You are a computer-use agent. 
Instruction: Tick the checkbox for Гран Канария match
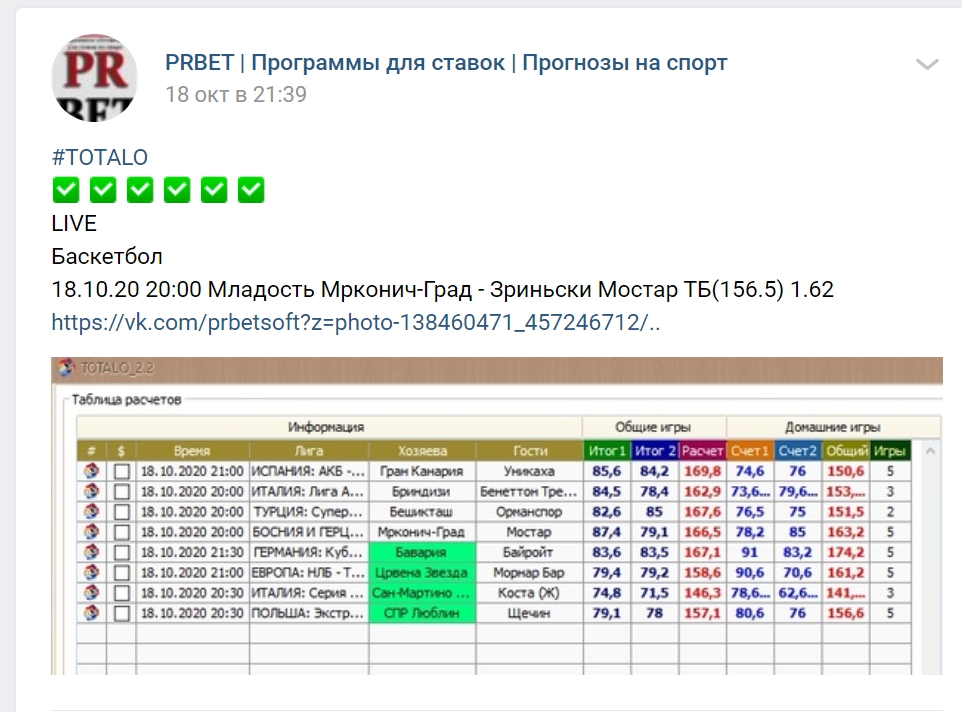tap(122, 471)
